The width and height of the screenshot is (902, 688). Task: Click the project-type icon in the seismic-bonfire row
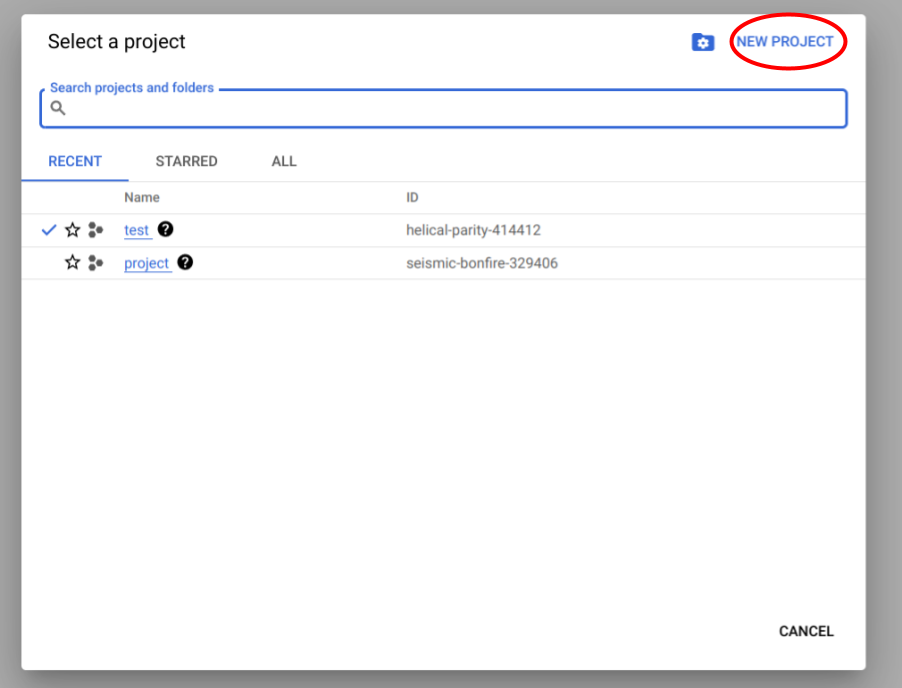(x=95, y=263)
